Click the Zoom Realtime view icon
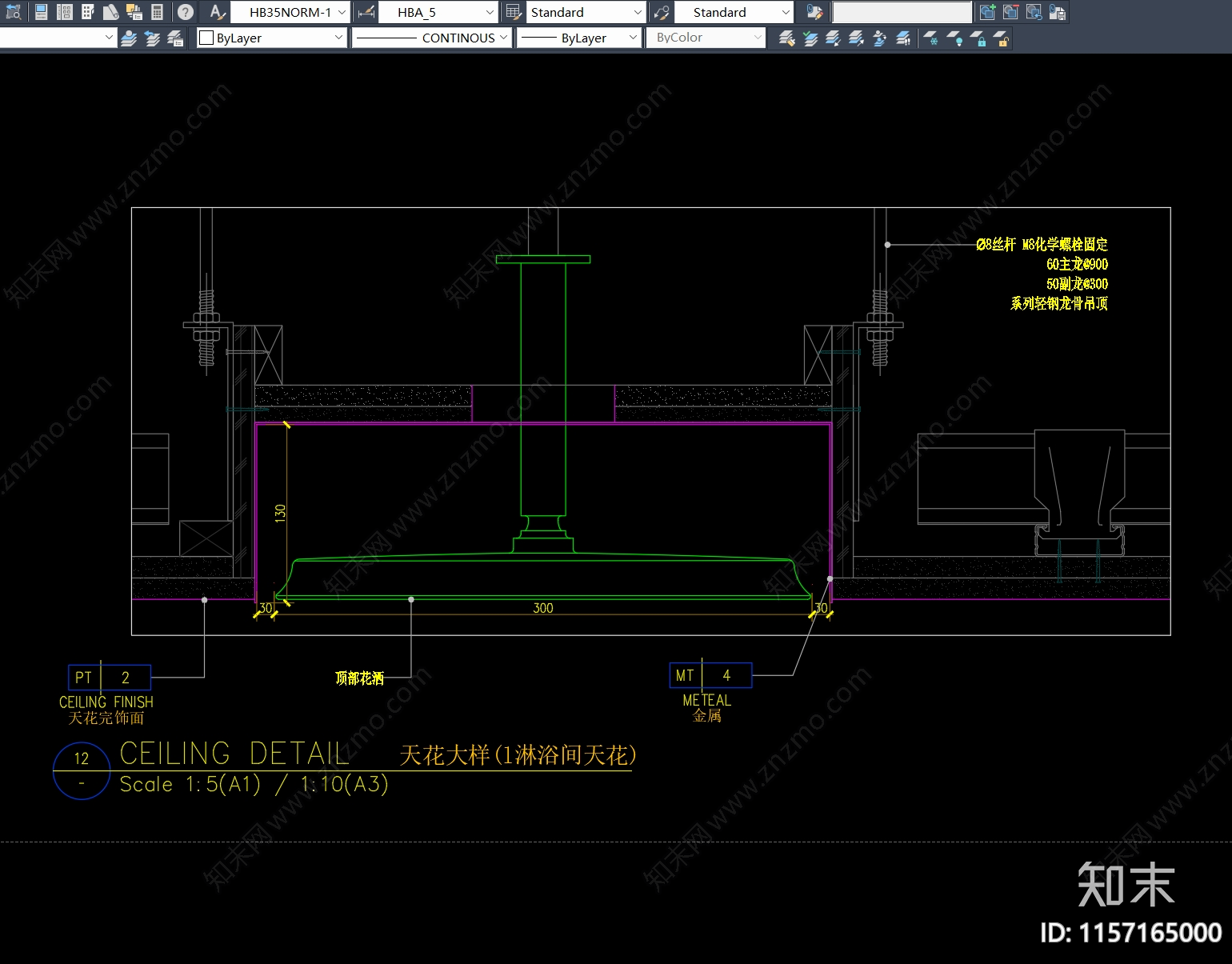The width and height of the screenshot is (1232, 964). point(14,12)
